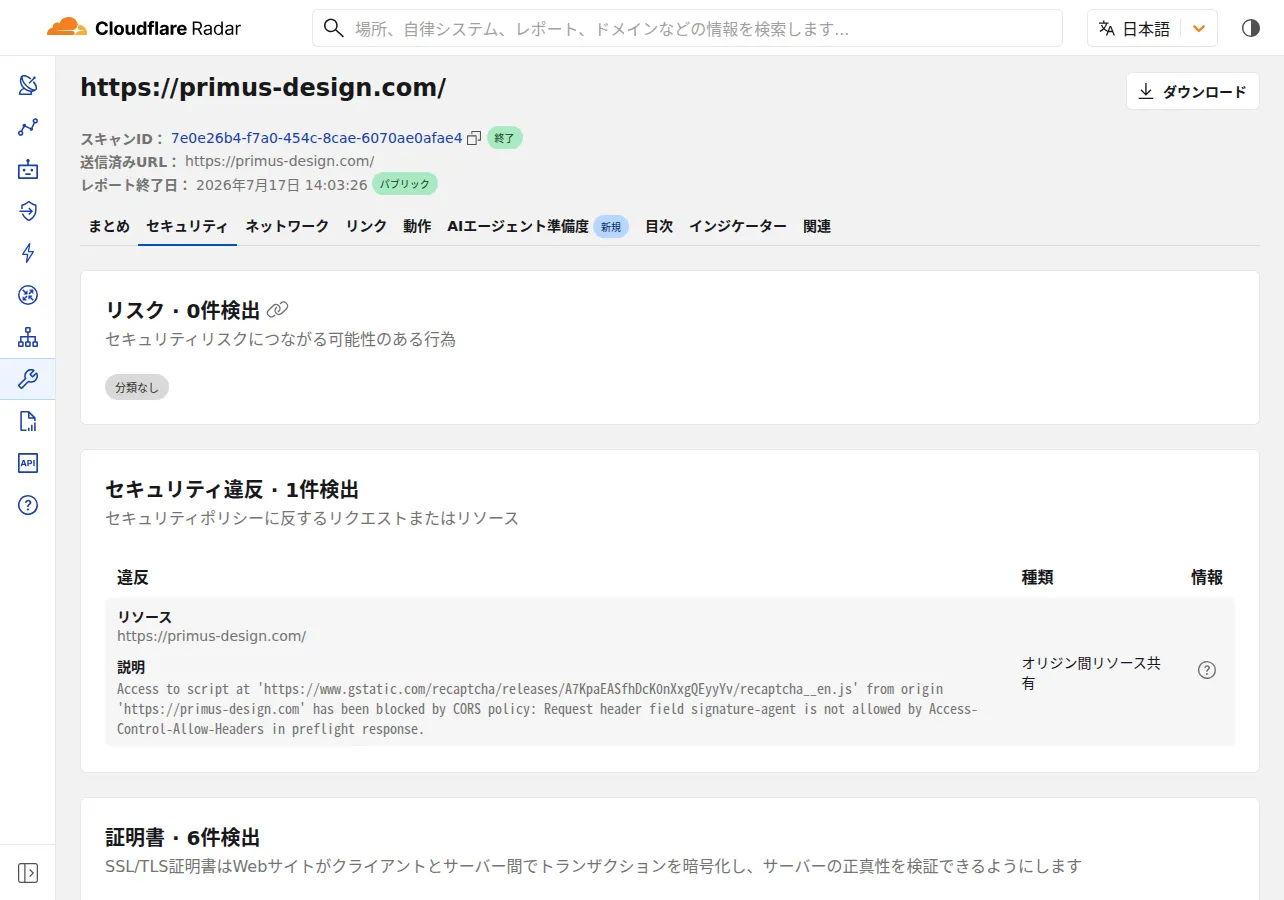Open the scan ID link 7e0e26b4-f7a0-454c-8cae-6070ae0afae4
The height and width of the screenshot is (900, 1284).
pyautogui.click(x=317, y=138)
